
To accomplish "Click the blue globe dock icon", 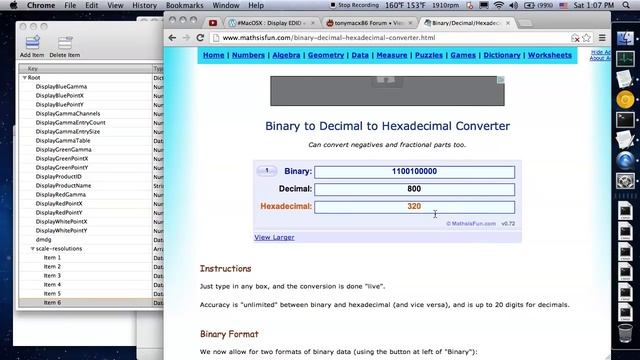I will point(625,160).
